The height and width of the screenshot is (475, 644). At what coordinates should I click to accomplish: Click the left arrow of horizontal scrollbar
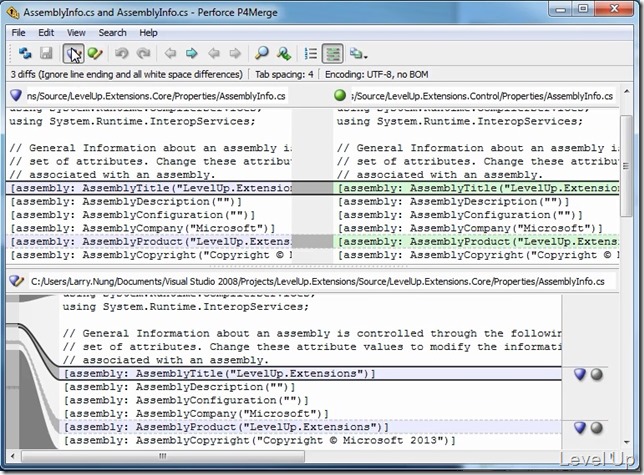point(13,456)
